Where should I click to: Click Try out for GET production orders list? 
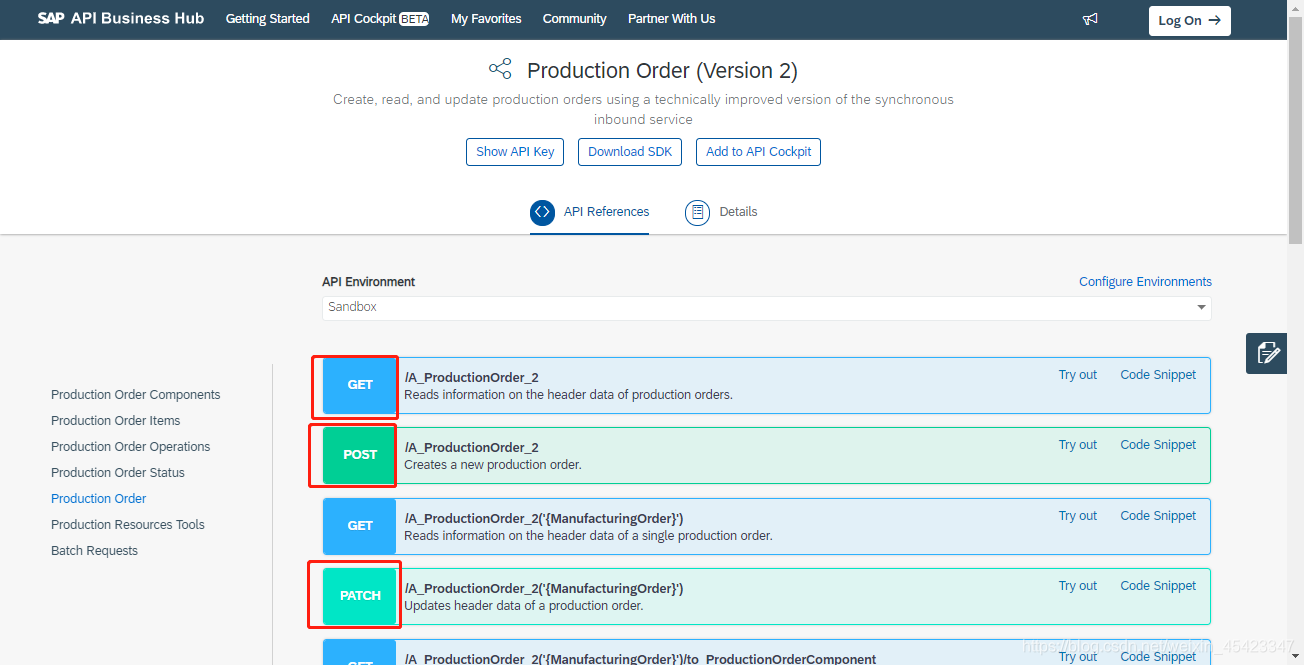click(1078, 375)
